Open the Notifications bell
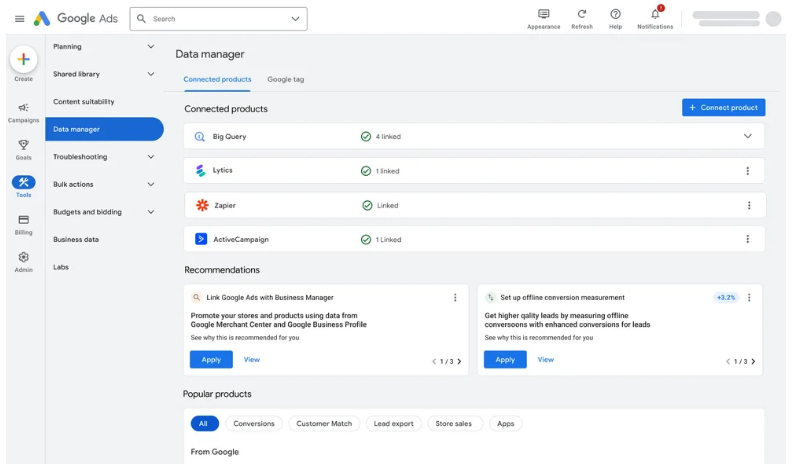Screen dimensions: 792x470 655,14
